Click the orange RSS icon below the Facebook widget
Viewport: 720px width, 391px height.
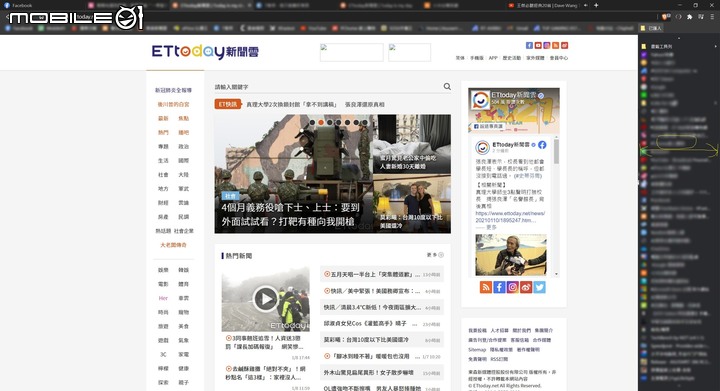click(486, 287)
